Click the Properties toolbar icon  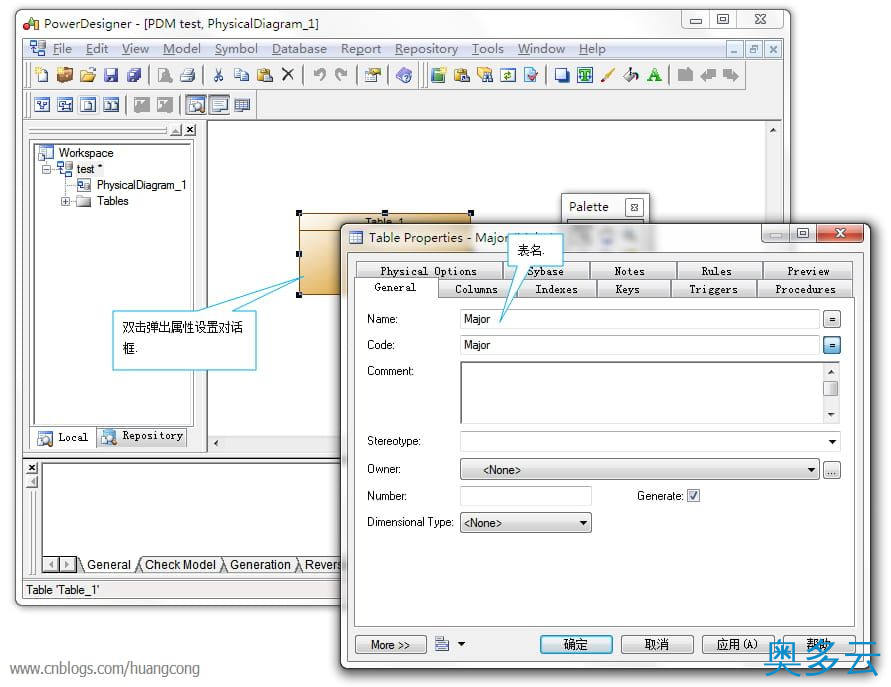(373, 75)
